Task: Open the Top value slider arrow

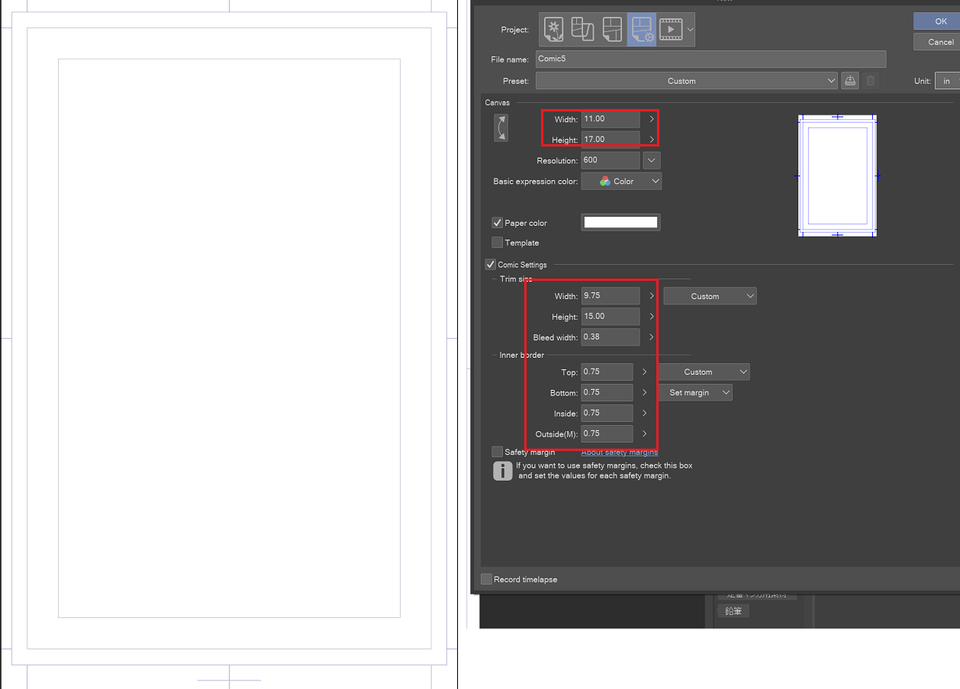Action: coord(644,372)
